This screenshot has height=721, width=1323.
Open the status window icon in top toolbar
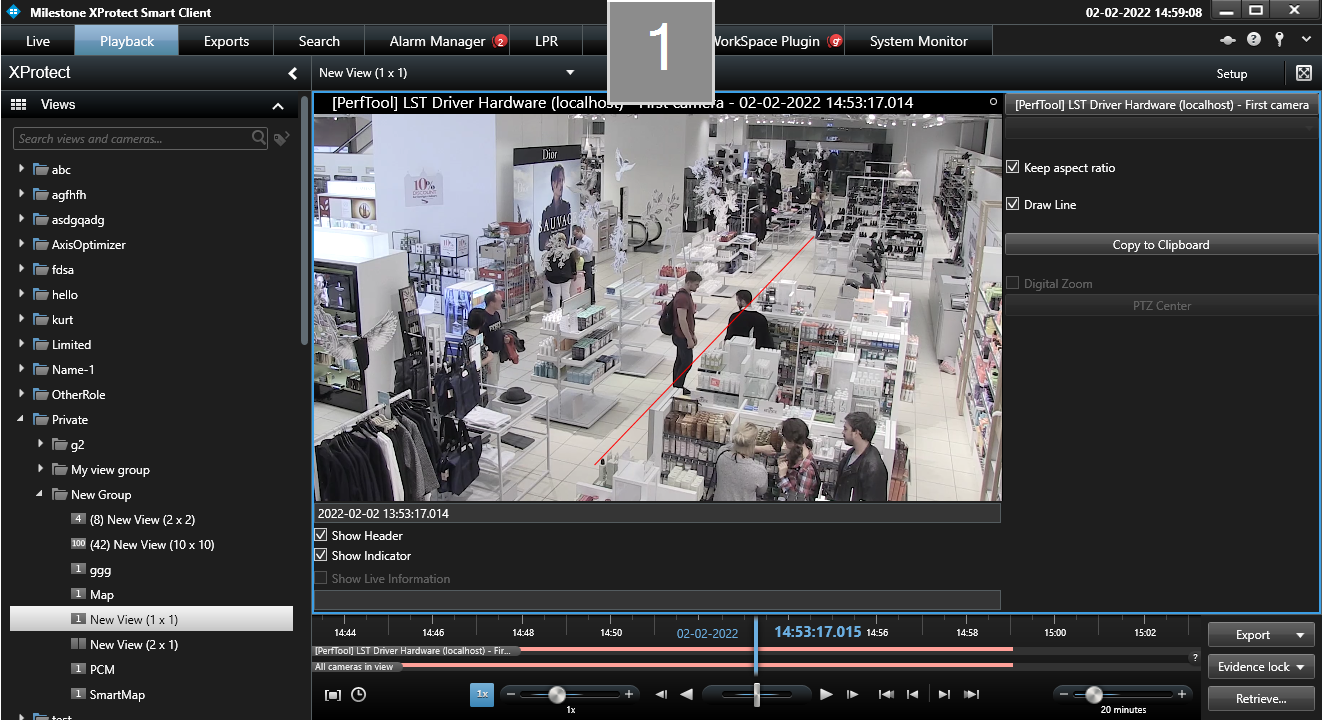click(1228, 40)
